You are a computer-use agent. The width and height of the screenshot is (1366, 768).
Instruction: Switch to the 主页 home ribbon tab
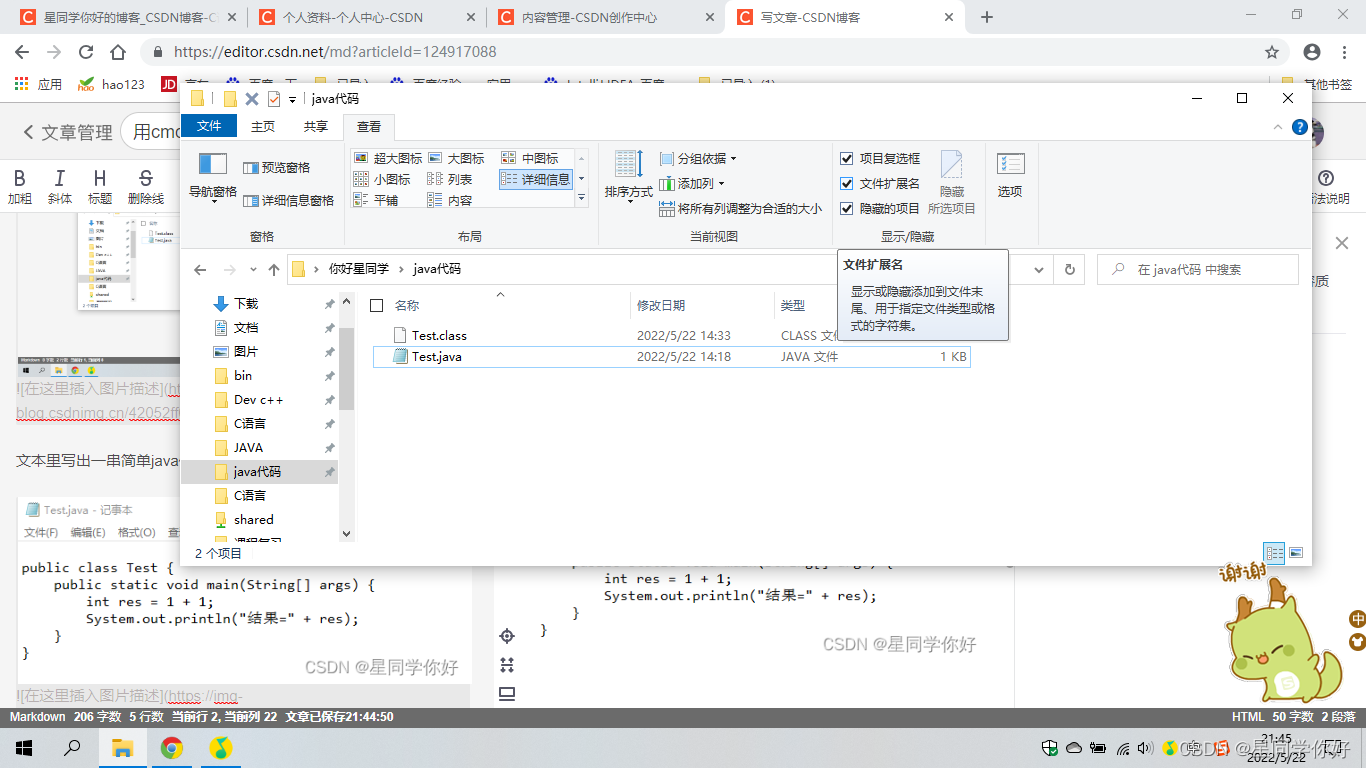pyautogui.click(x=263, y=126)
